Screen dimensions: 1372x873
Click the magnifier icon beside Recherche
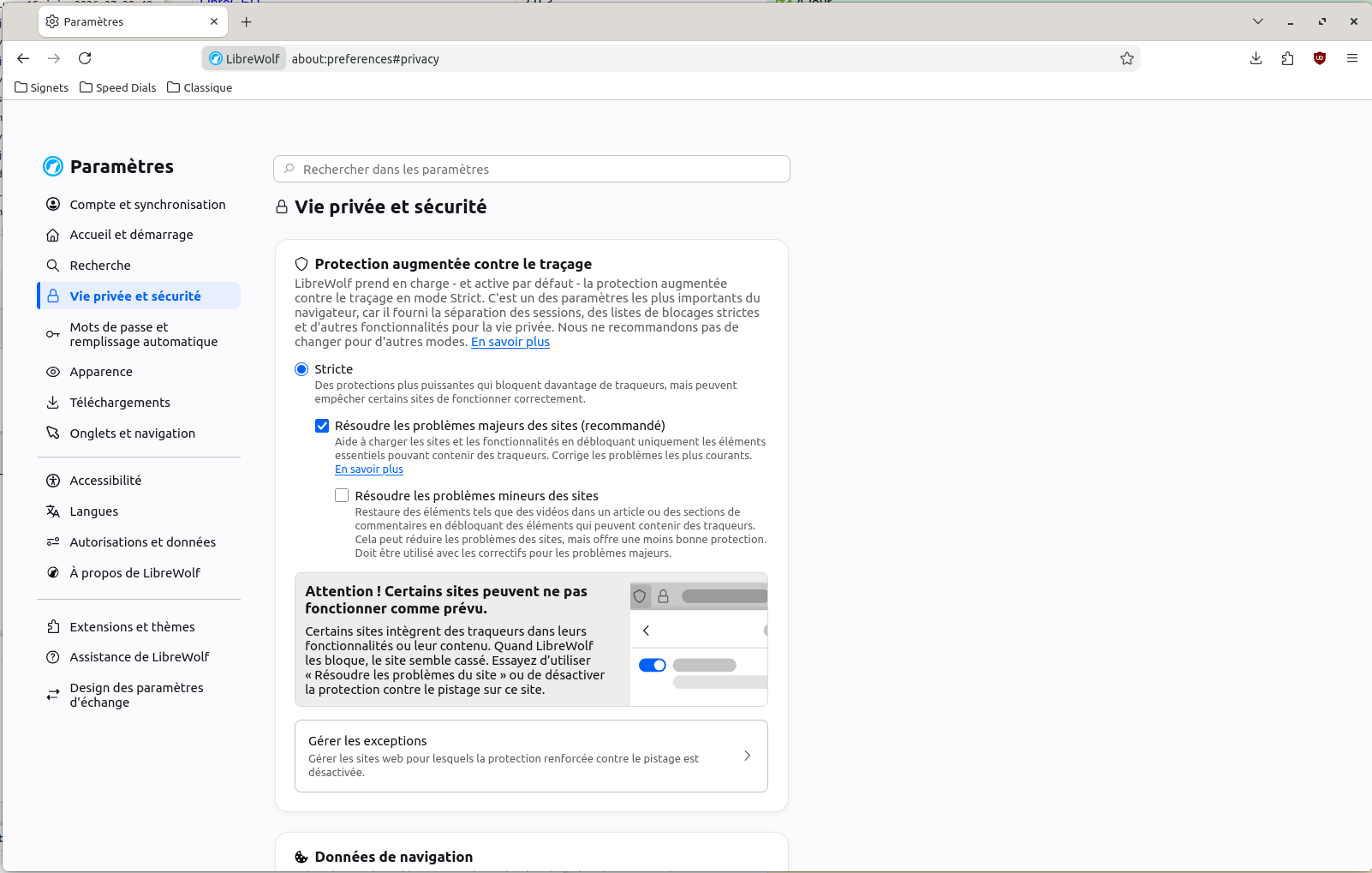tap(53, 266)
